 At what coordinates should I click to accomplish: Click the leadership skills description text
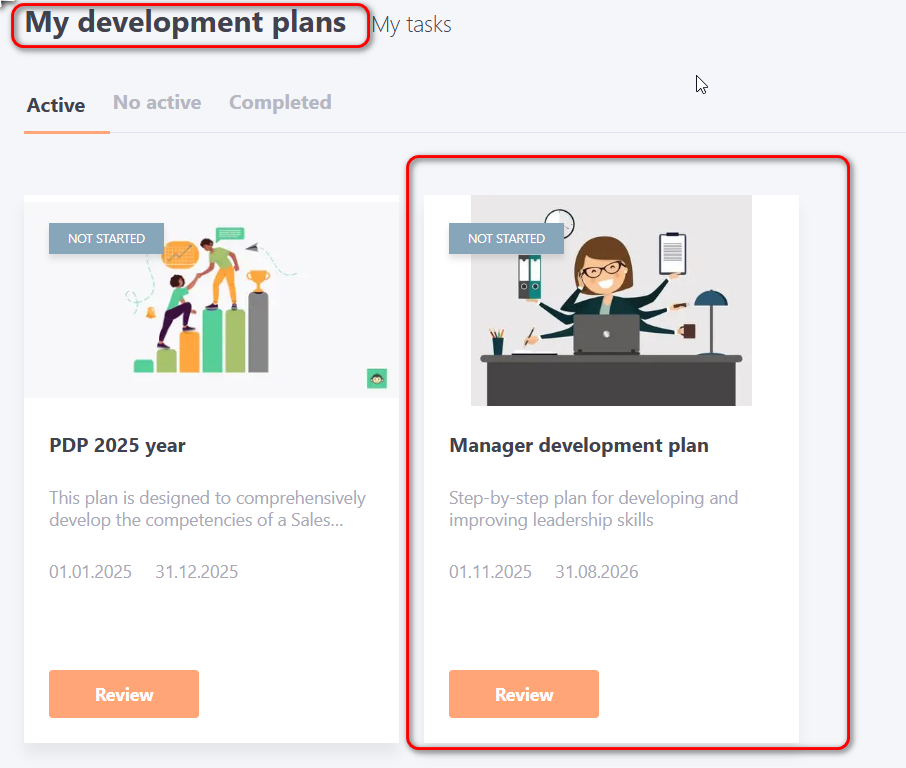pos(593,509)
